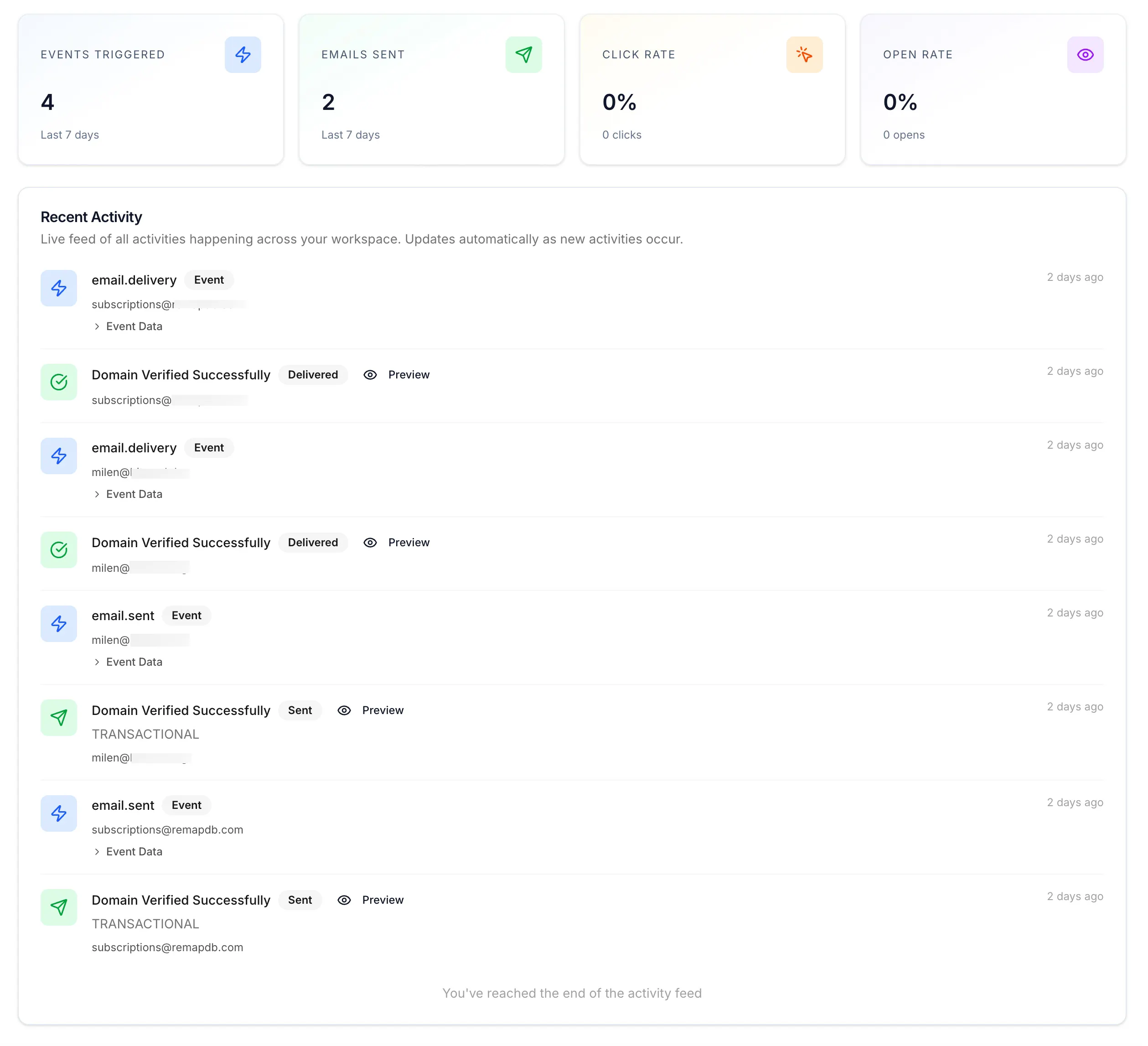This screenshot has width=1148, height=1046.
Task: Click Domain Verified Successfully title in Sent milen row
Action: point(181,710)
